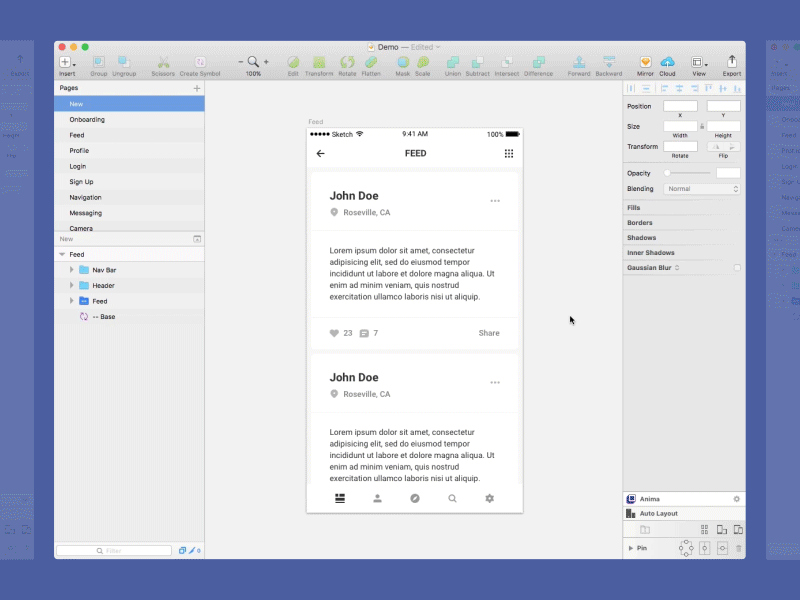The image size is (800, 600).
Task: Open Sketch Cloud from the toolbar
Action: [x=667, y=60]
